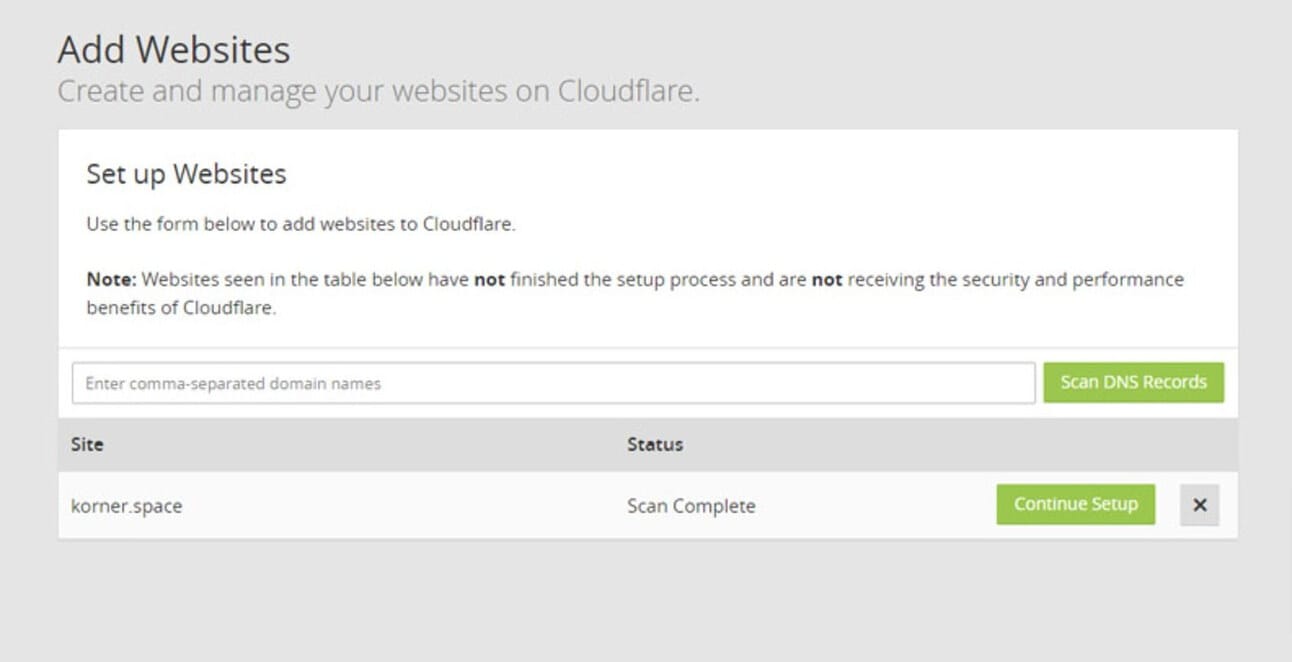
Task: Click the korner.space site name
Action: 127,506
